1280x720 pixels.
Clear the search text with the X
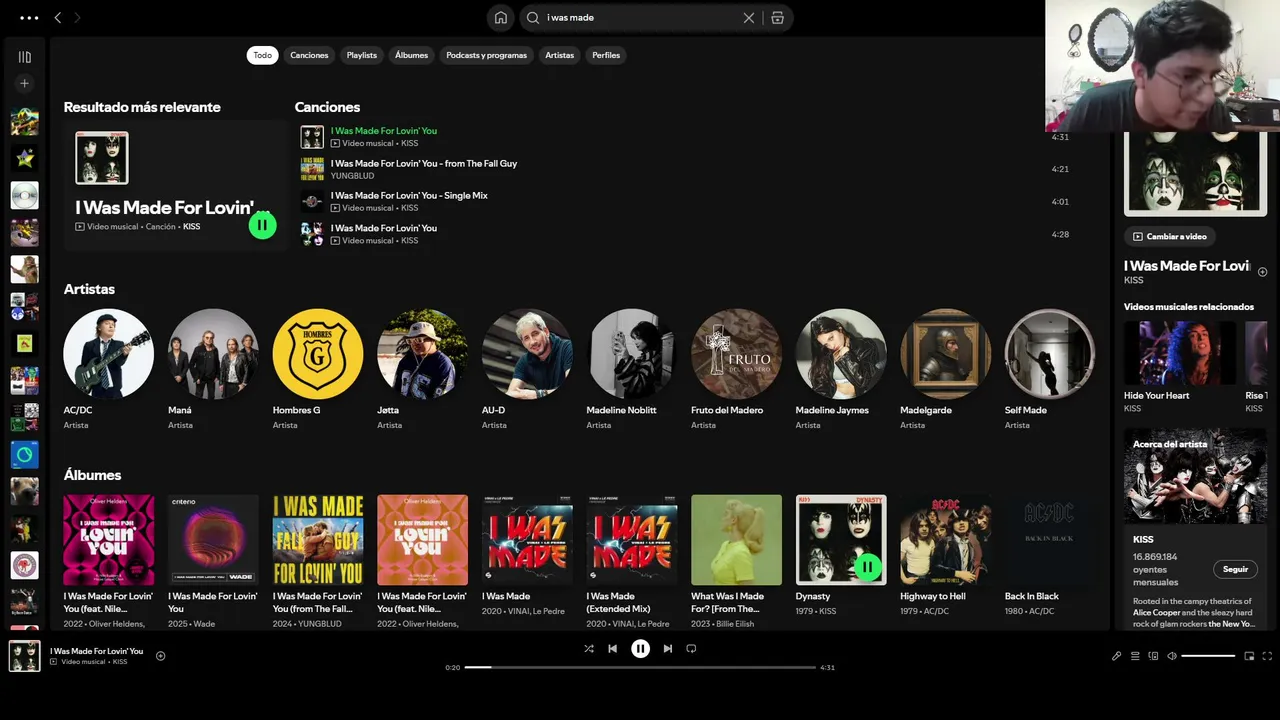749,18
